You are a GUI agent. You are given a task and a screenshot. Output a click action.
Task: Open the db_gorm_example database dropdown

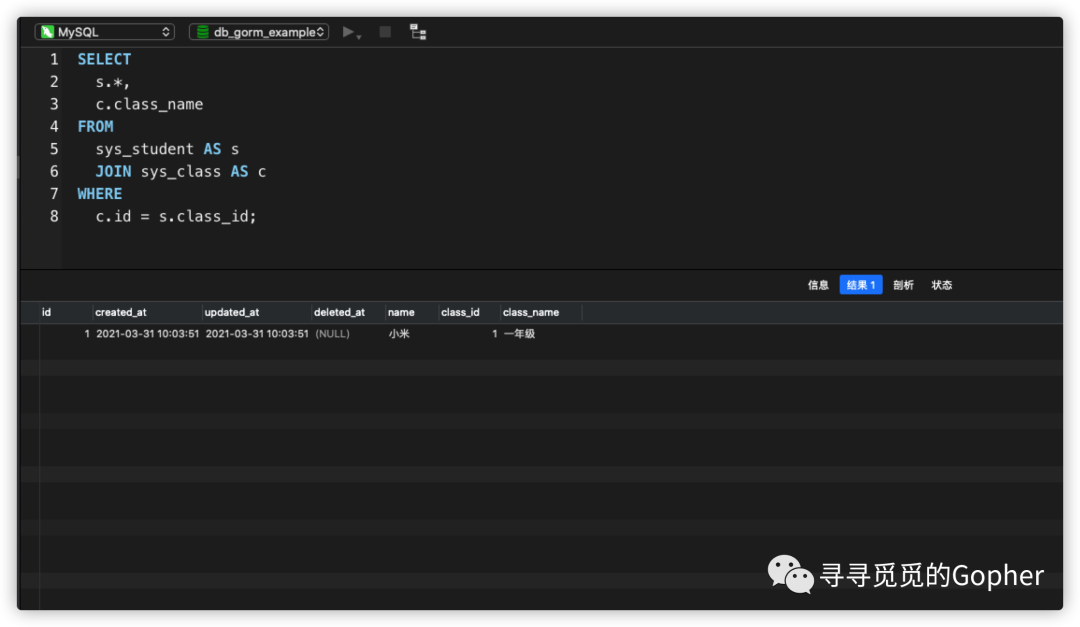coord(259,32)
